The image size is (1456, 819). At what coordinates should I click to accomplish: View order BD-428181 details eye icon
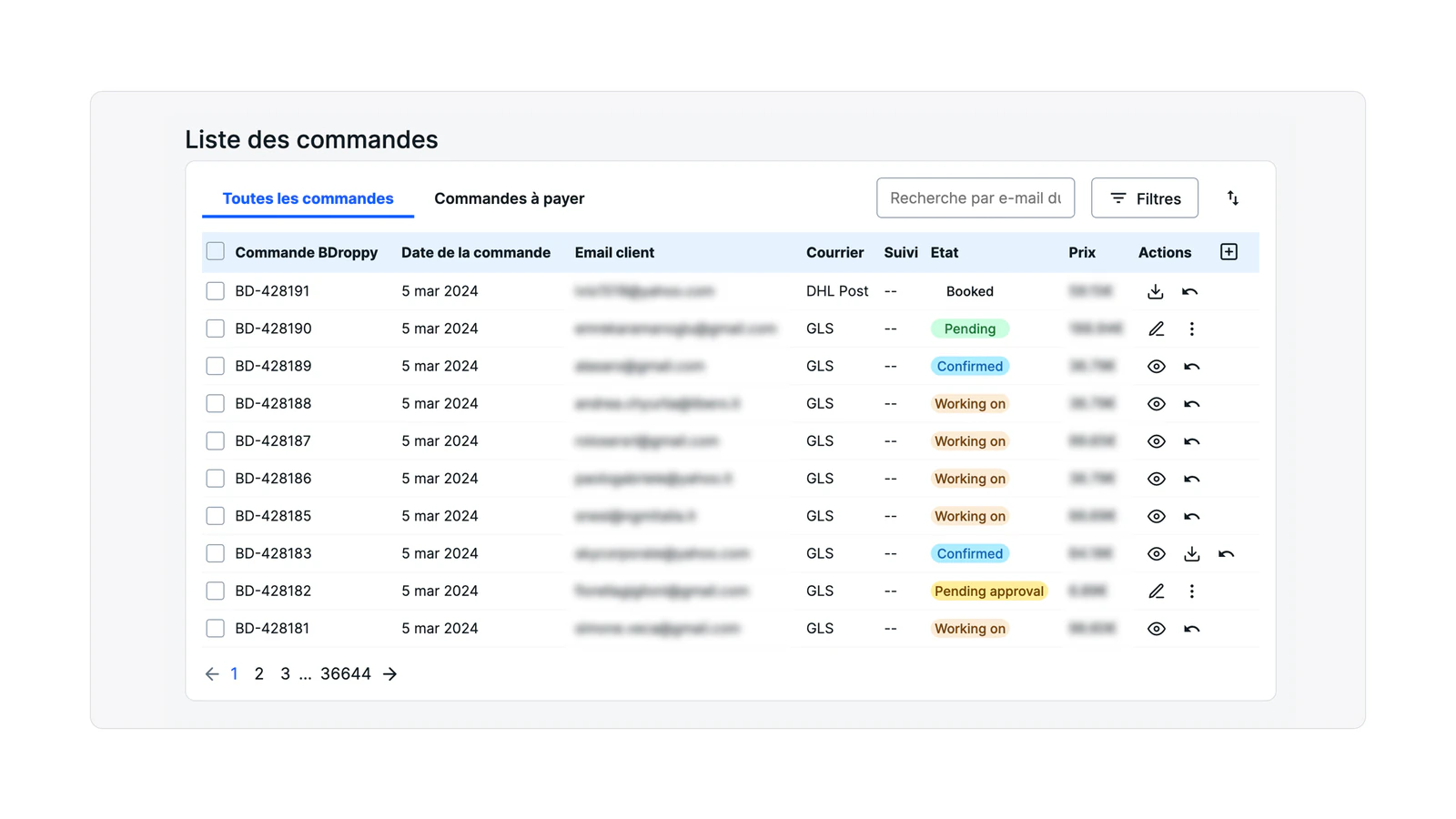pyautogui.click(x=1156, y=629)
